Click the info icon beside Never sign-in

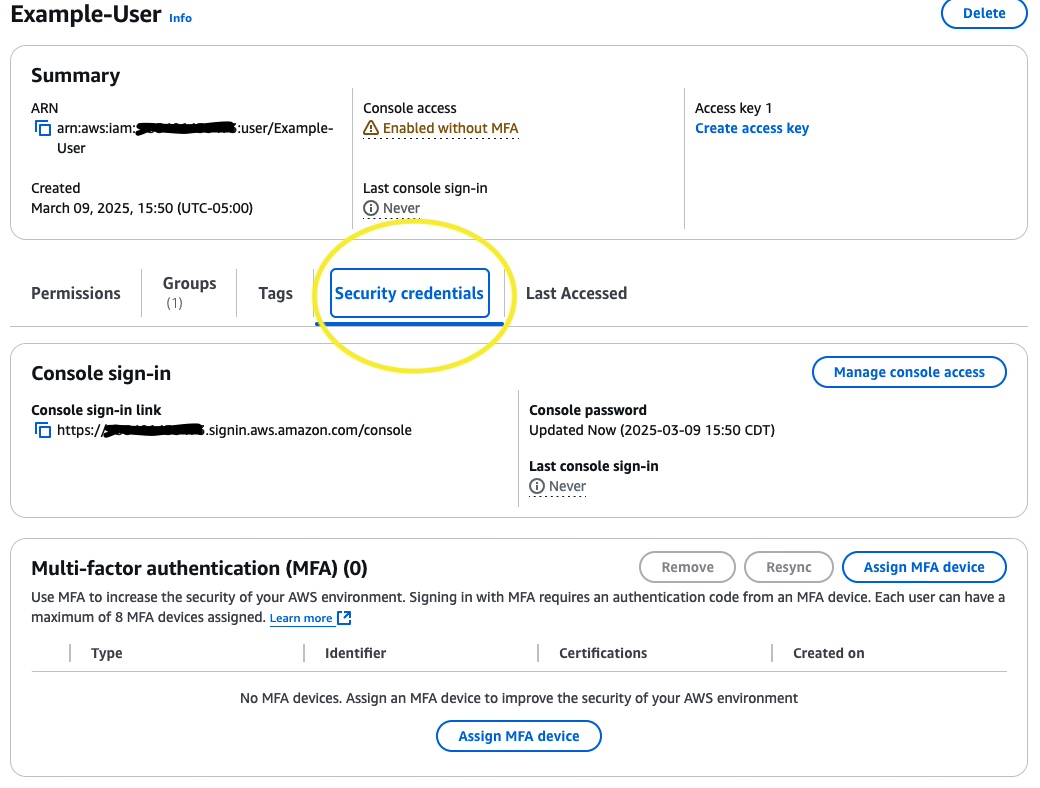(372, 207)
